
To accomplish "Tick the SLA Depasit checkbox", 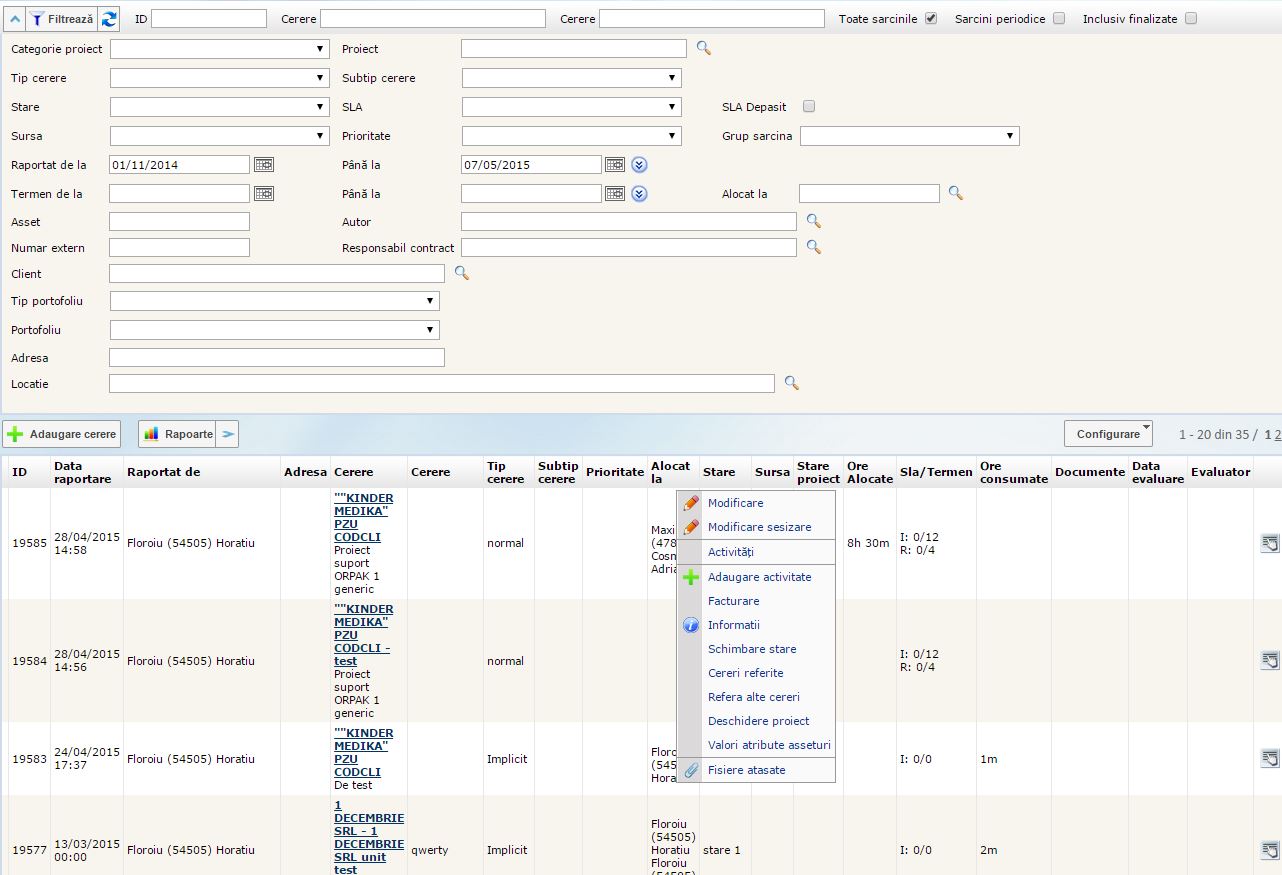I will pyautogui.click(x=809, y=106).
